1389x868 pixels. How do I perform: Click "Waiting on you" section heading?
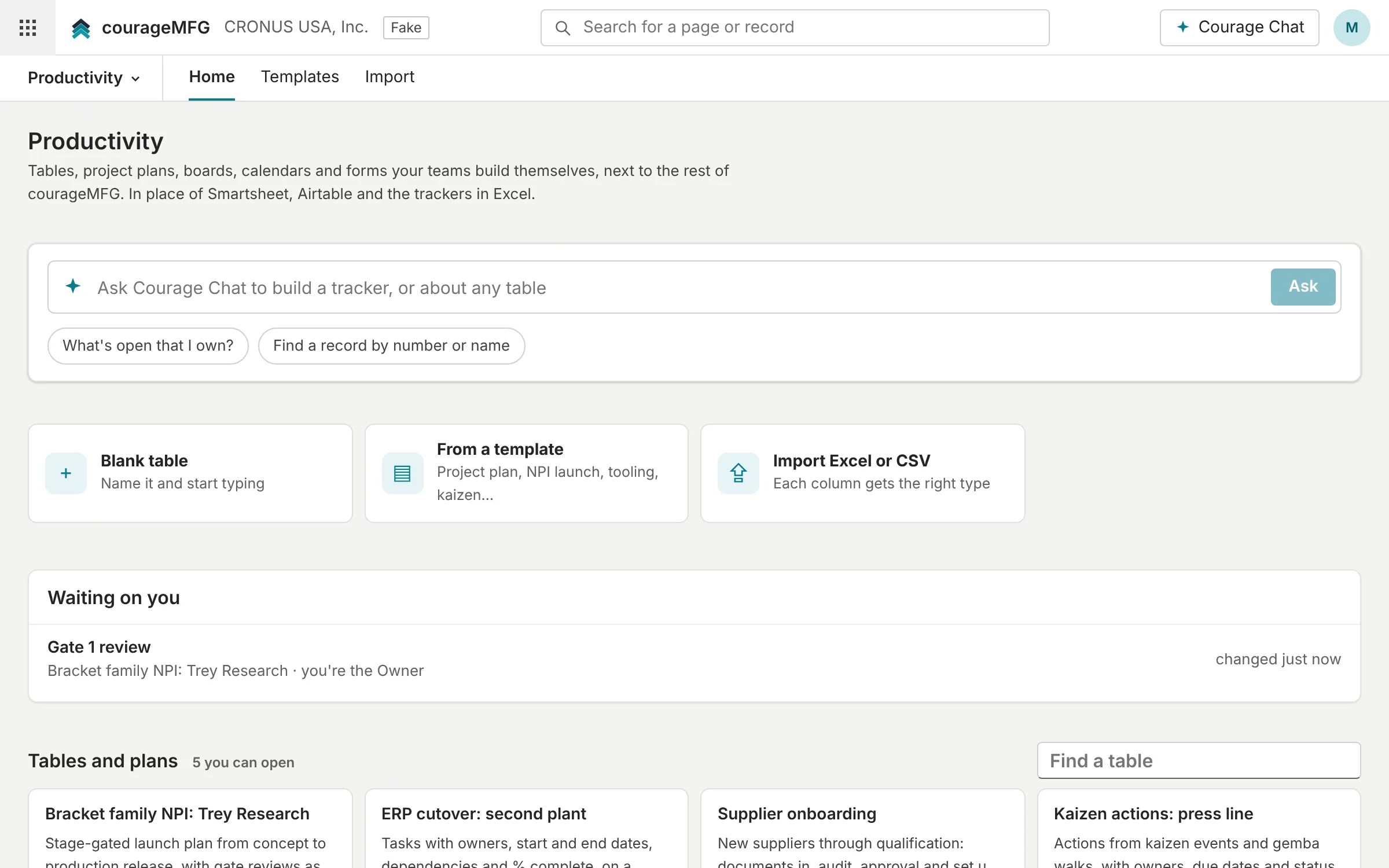114,597
